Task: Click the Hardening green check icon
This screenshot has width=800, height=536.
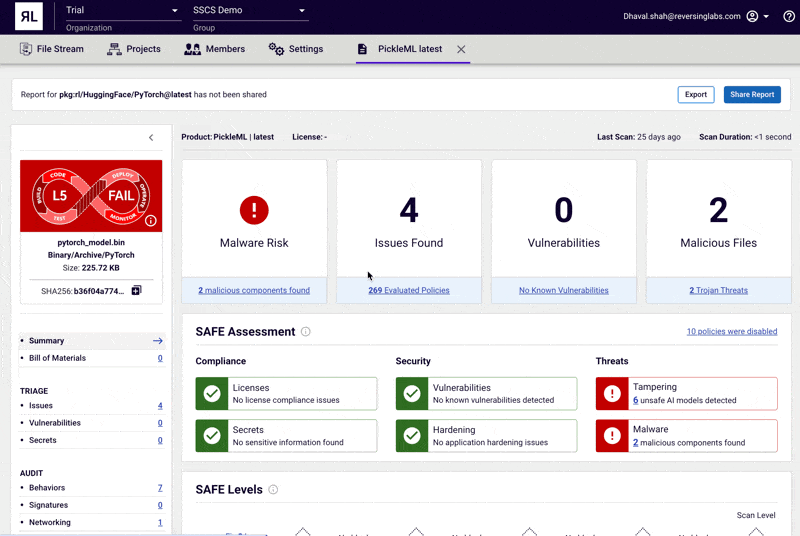Action: pyautogui.click(x=412, y=436)
